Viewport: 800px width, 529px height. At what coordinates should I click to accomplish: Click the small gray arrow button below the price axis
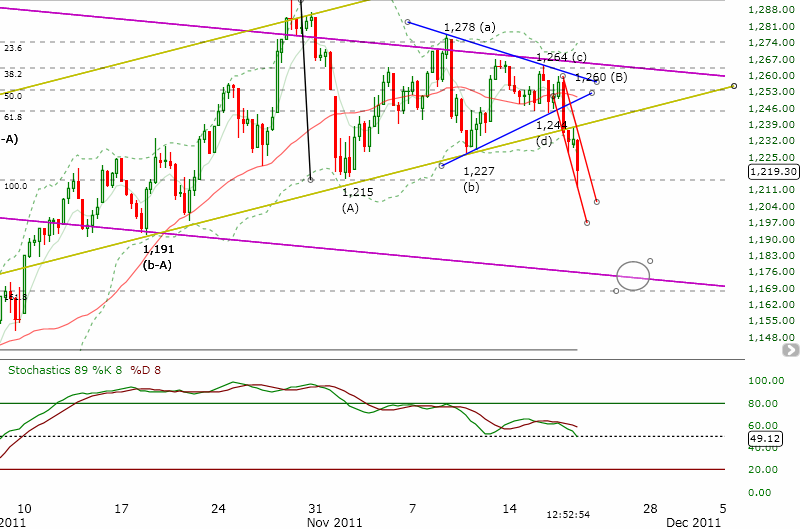pos(791,349)
